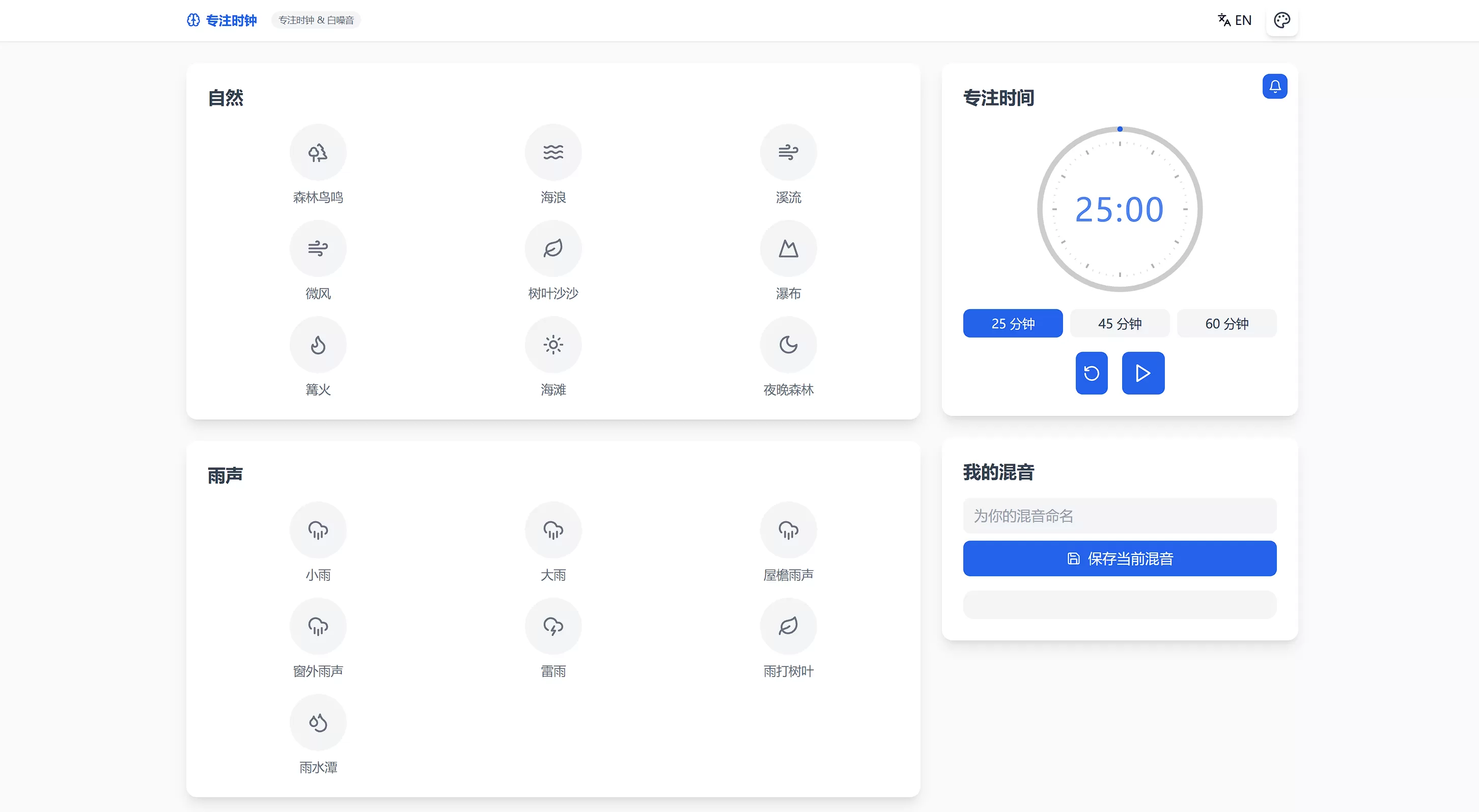This screenshot has height=812, width=1479.
Task: Focus the 为你的混音命名 name input field
Action: (1119, 516)
